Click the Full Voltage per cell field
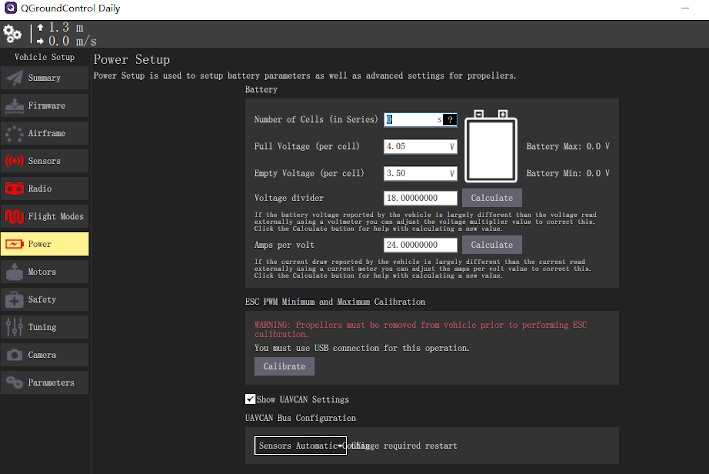The image size is (709, 474). click(421, 146)
